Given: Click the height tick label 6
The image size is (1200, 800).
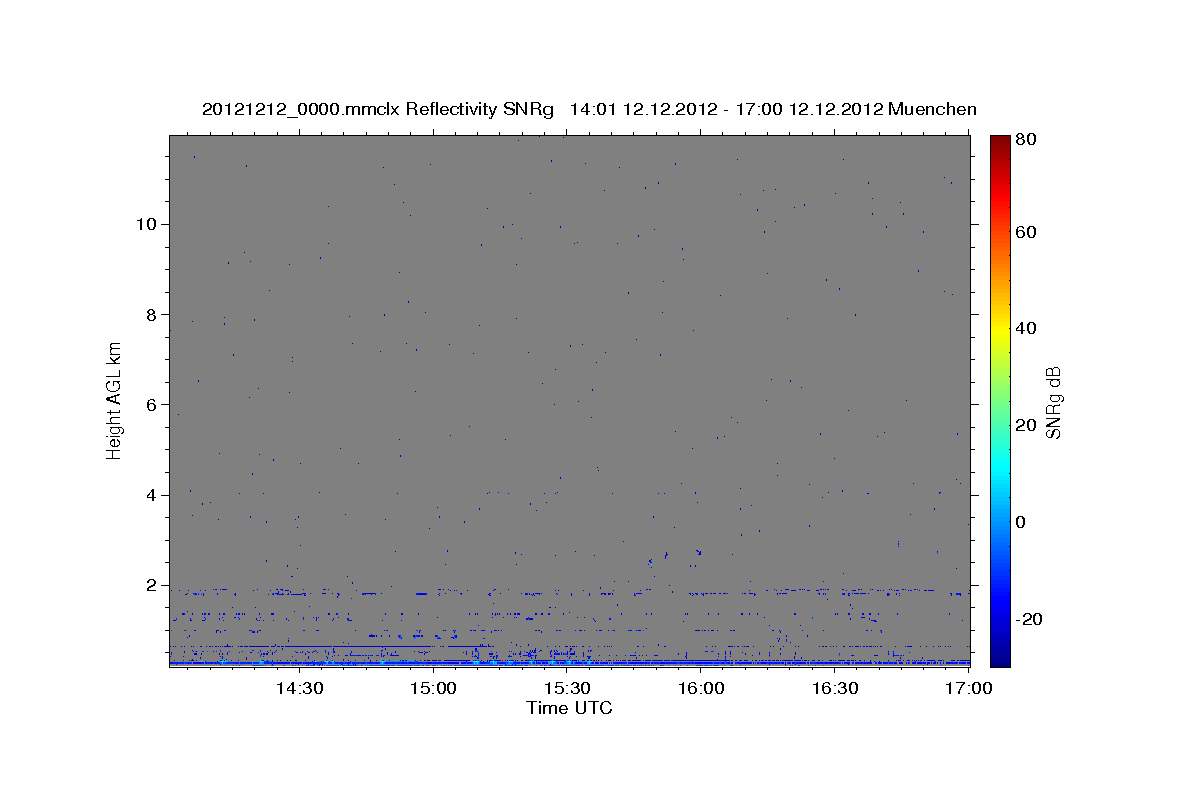Looking at the screenshot, I should click(x=153, y=405).
